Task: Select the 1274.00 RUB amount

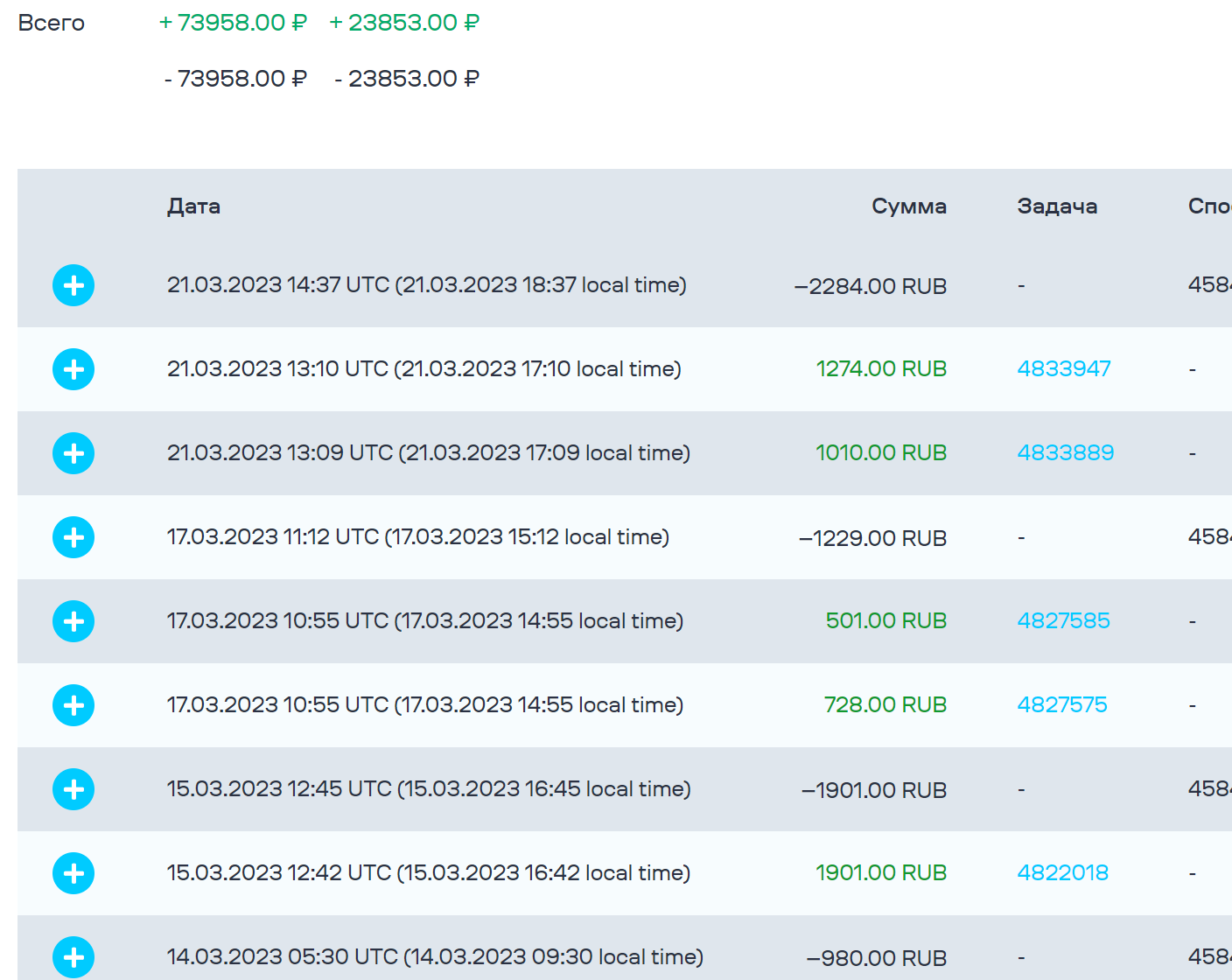Action: (882, 368)
